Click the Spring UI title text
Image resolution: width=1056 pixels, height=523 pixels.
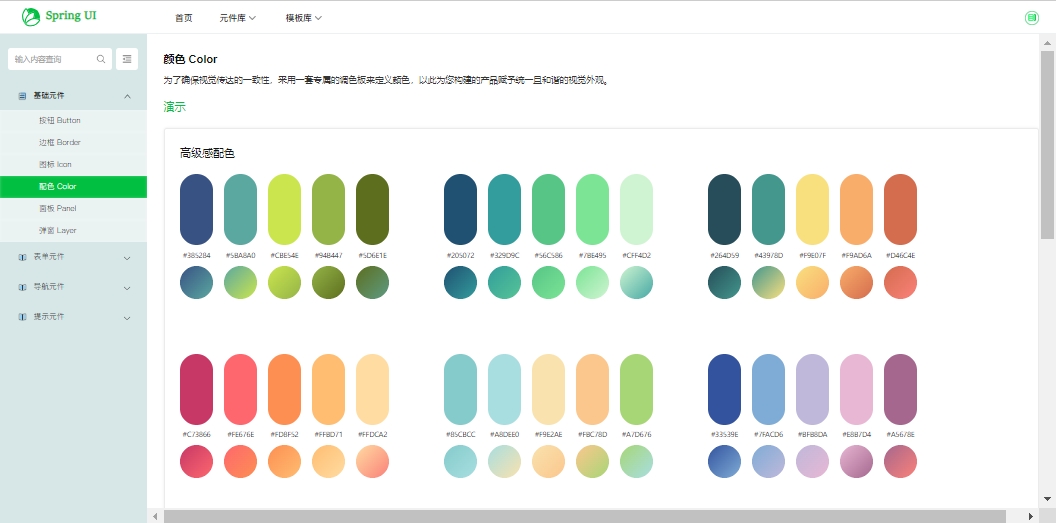[x=71, y=16]
